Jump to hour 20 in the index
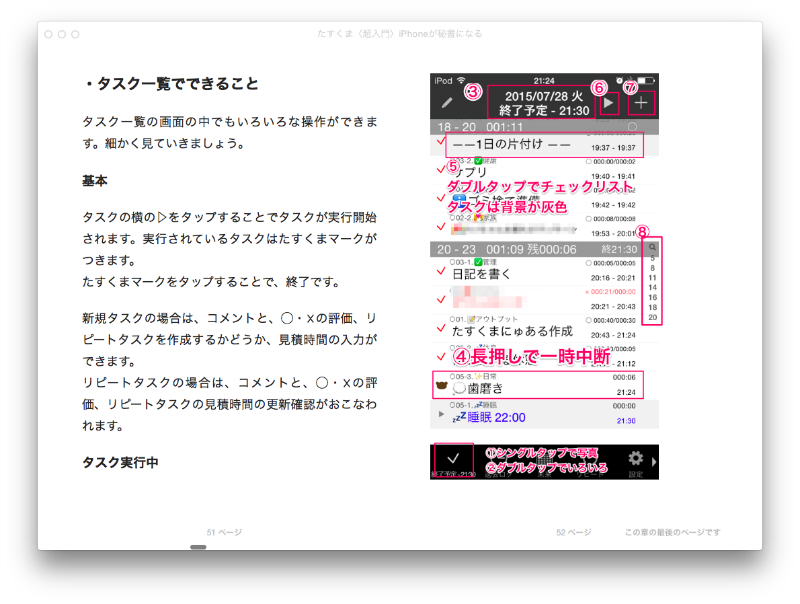The width and height of the screenshot is (800, 604). point(653,317)
